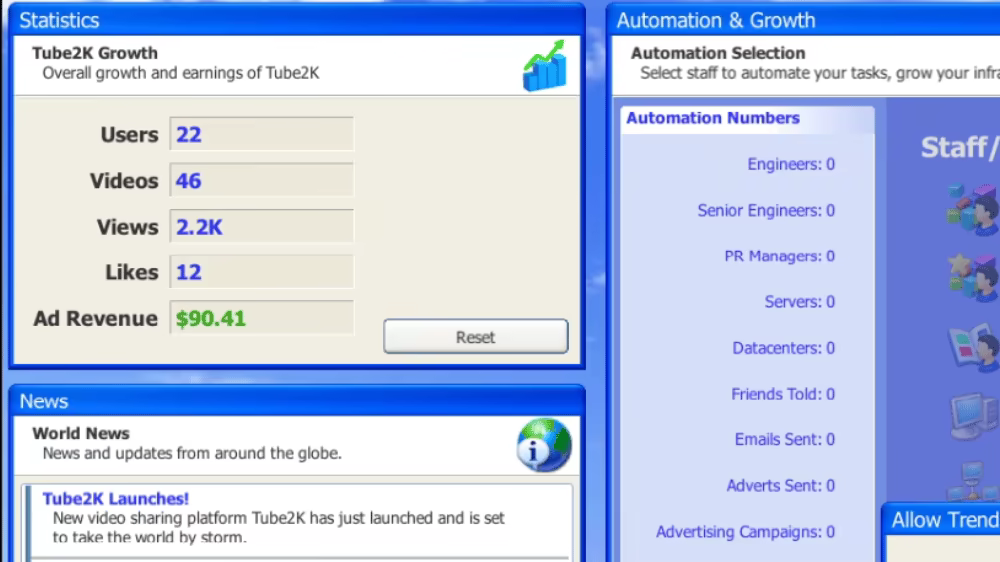Select the PR Manager book icon
The height and width of the screenshot is (562, 1000).
974,348
